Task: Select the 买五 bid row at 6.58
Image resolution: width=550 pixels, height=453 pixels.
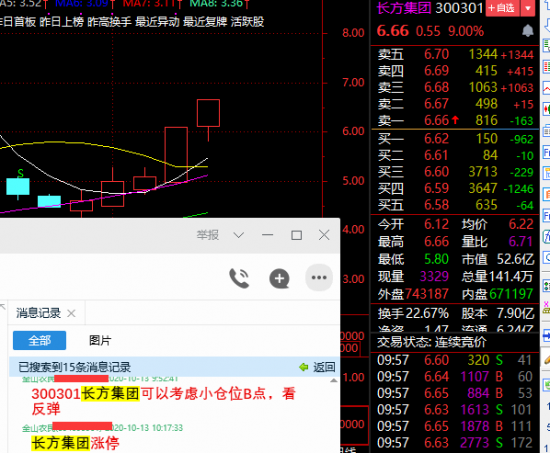Action: click(455, 205)
